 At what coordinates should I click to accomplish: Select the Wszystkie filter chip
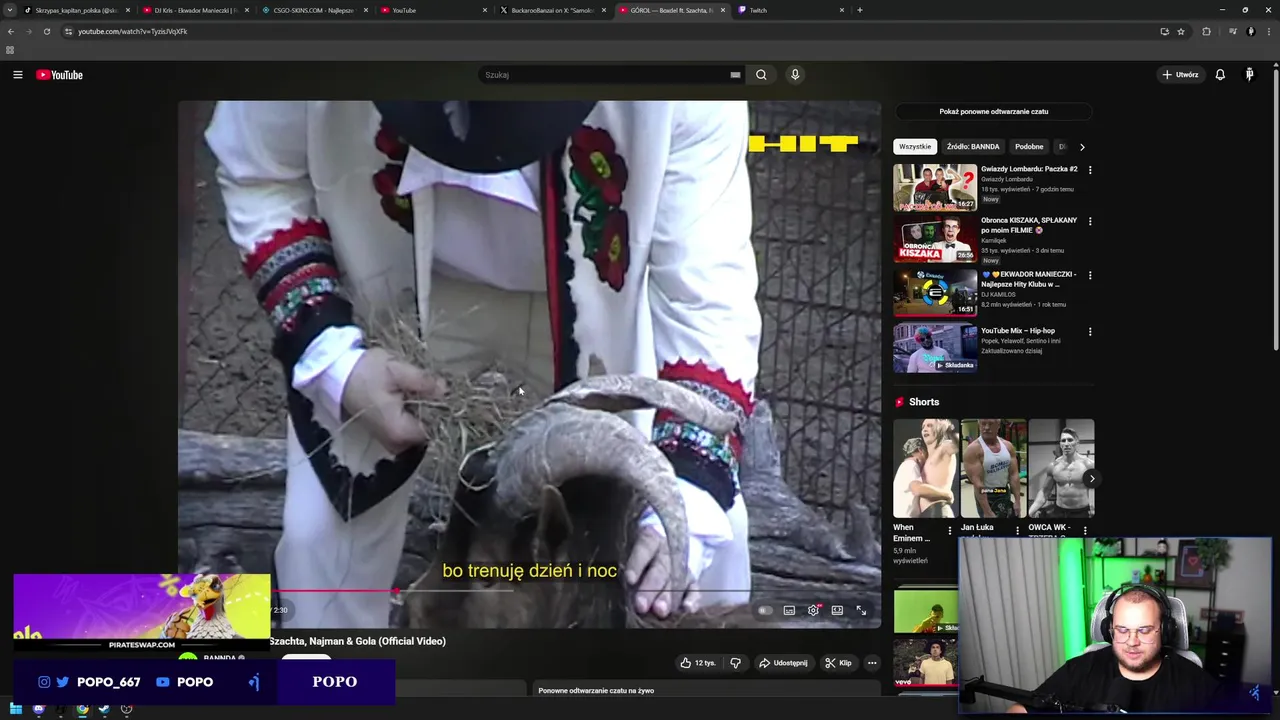coord(914,147)
